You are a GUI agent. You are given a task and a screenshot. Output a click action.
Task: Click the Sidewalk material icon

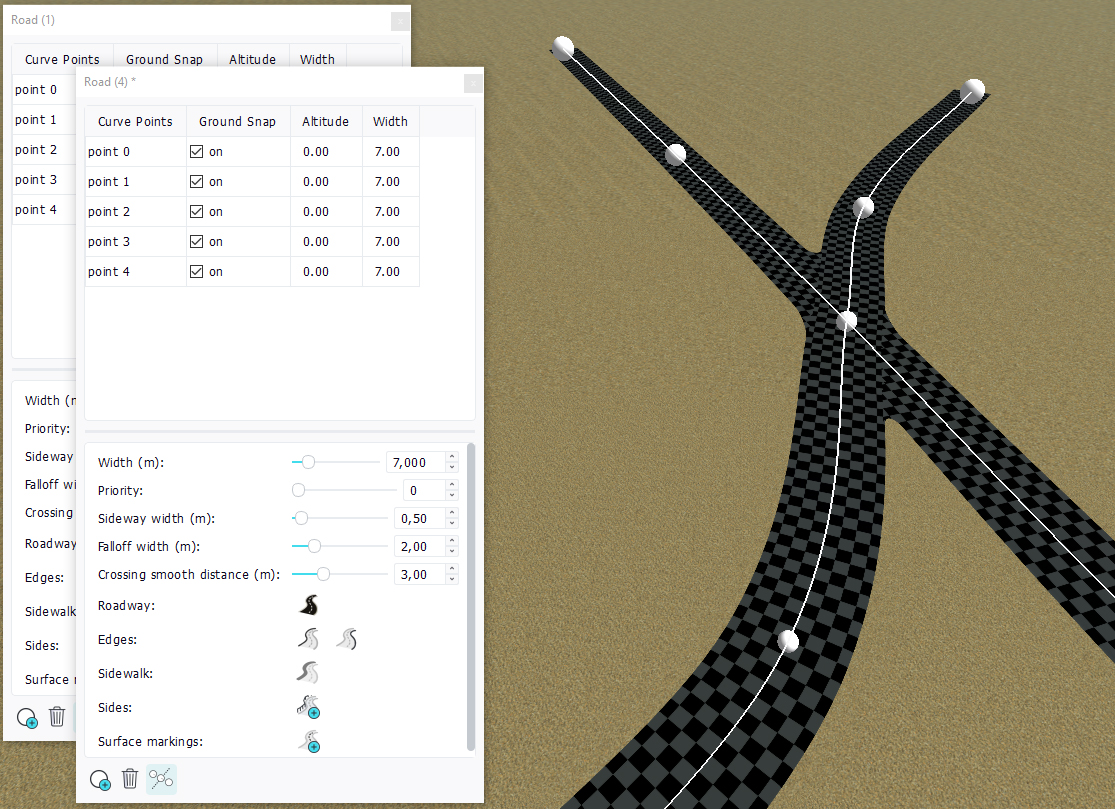[308, 673]
